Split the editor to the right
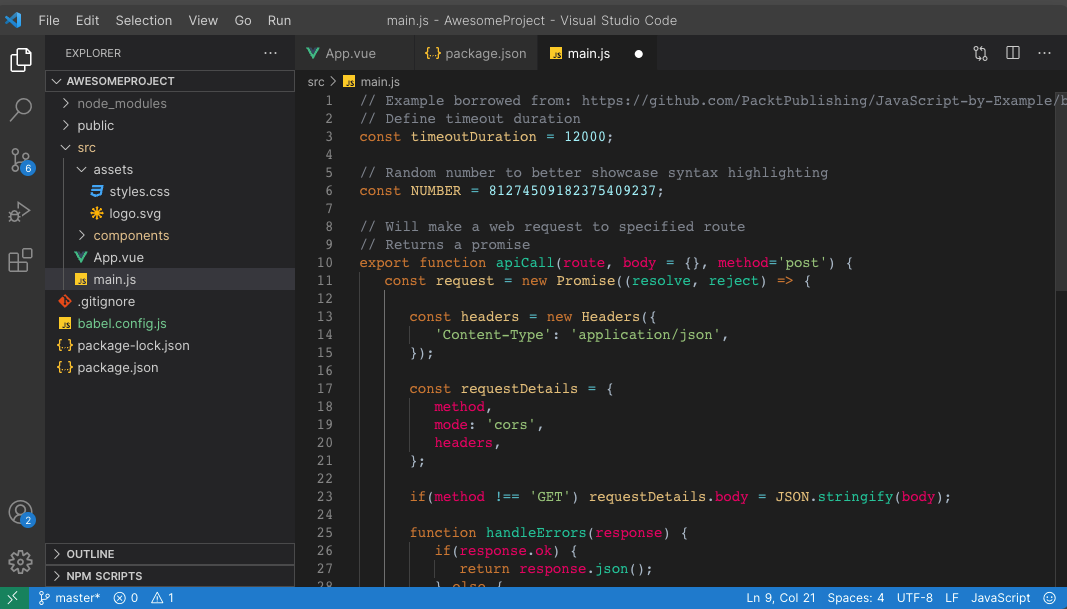1067x609 pixels. [1013, 53]
